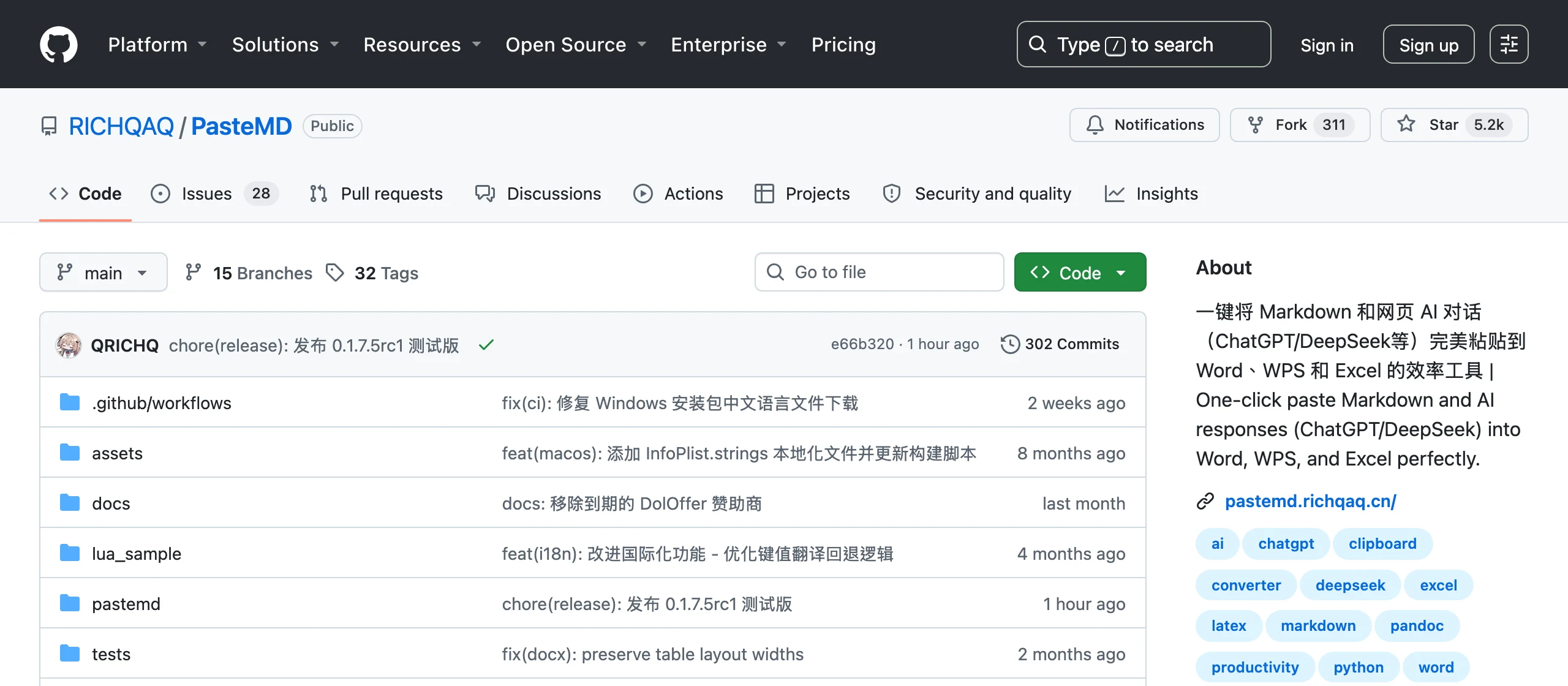Open the main branch selector dropdown
The width and height of the screenshot is (1568, 686).
click(104, 273)
